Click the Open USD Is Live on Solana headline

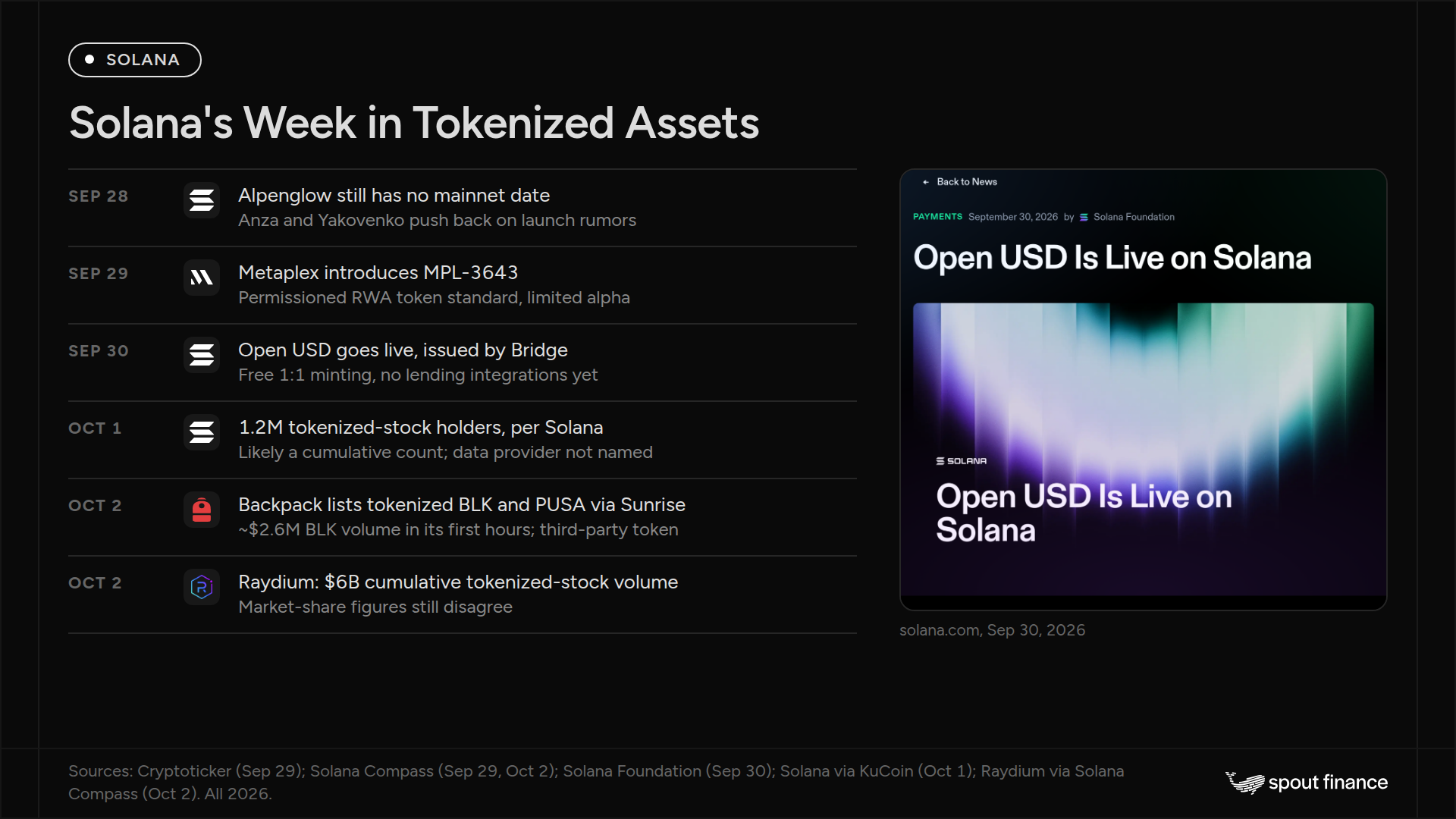click(x=1112, y=258)
